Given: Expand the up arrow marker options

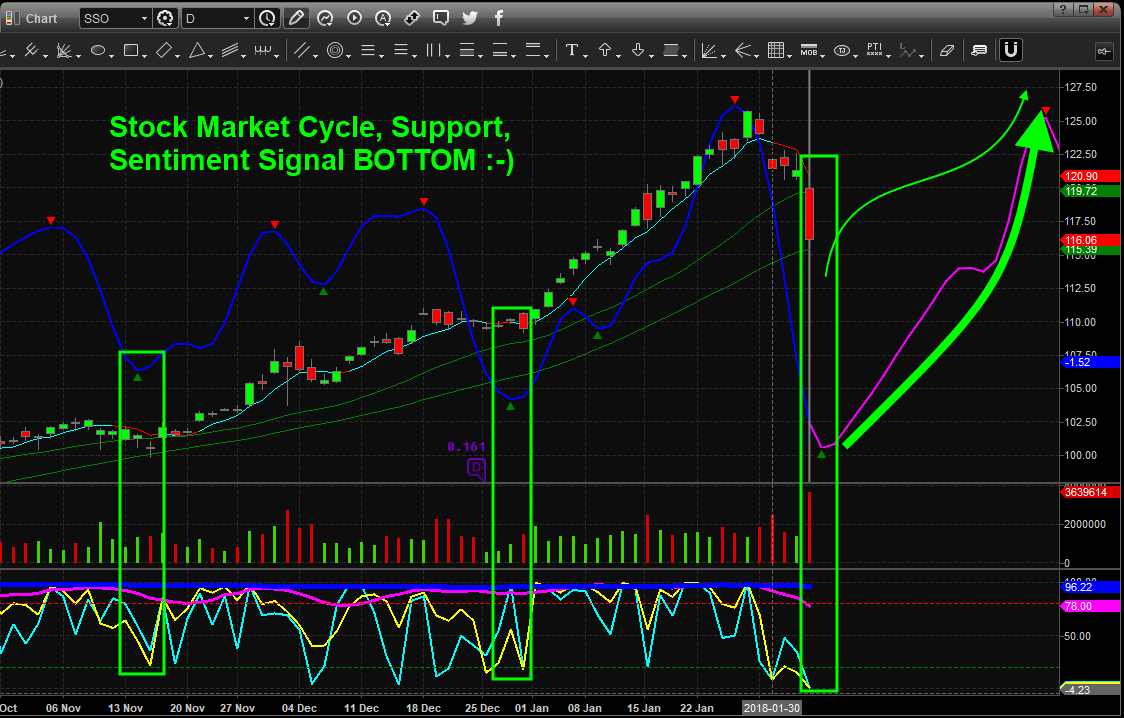Looking at the screenshot, I should pos(618,55).
